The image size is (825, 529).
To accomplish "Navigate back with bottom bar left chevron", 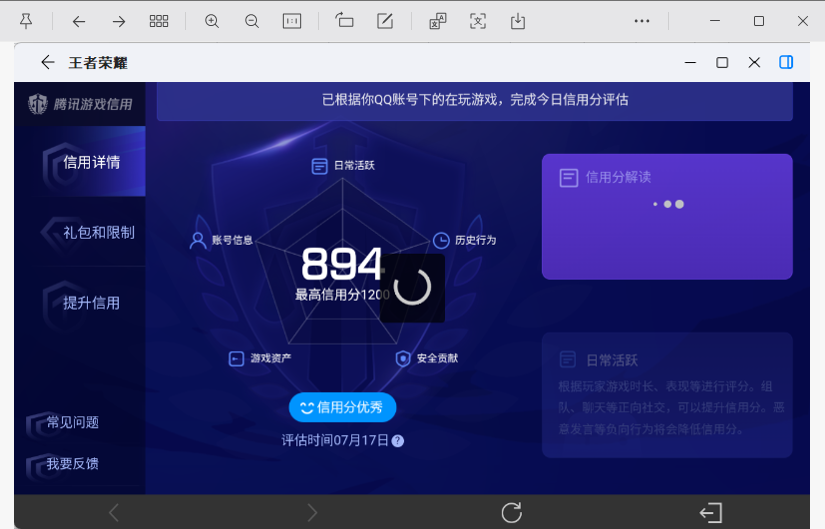I will click(x=114, y=512).
